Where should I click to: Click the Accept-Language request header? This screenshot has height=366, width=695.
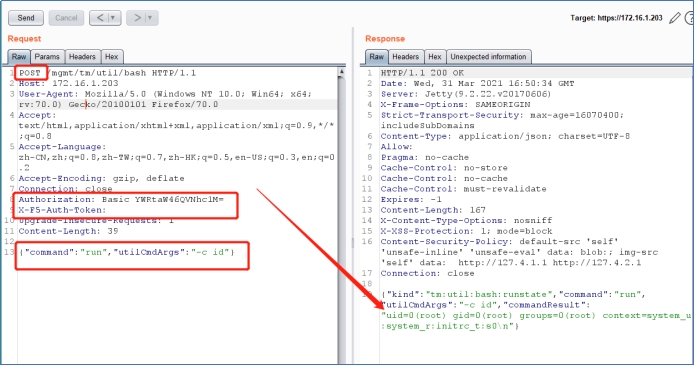click(x=176, y=157)
